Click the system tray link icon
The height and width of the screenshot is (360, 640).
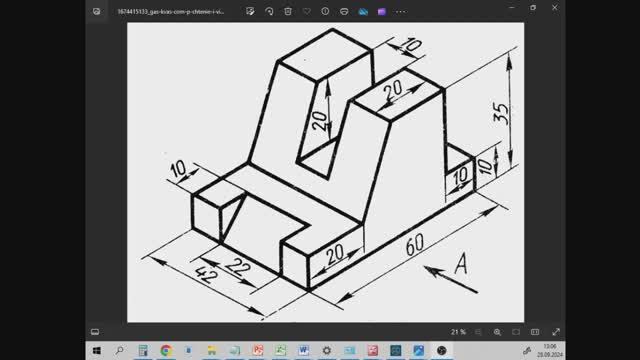click(527, 351)
